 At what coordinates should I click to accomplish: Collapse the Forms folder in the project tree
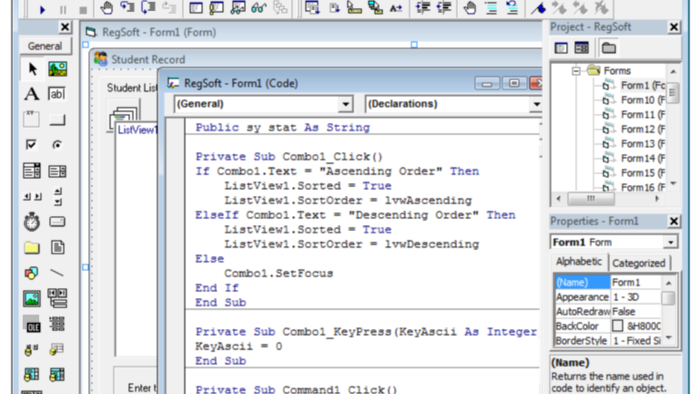pyautogui.click(x=576, y=71)
